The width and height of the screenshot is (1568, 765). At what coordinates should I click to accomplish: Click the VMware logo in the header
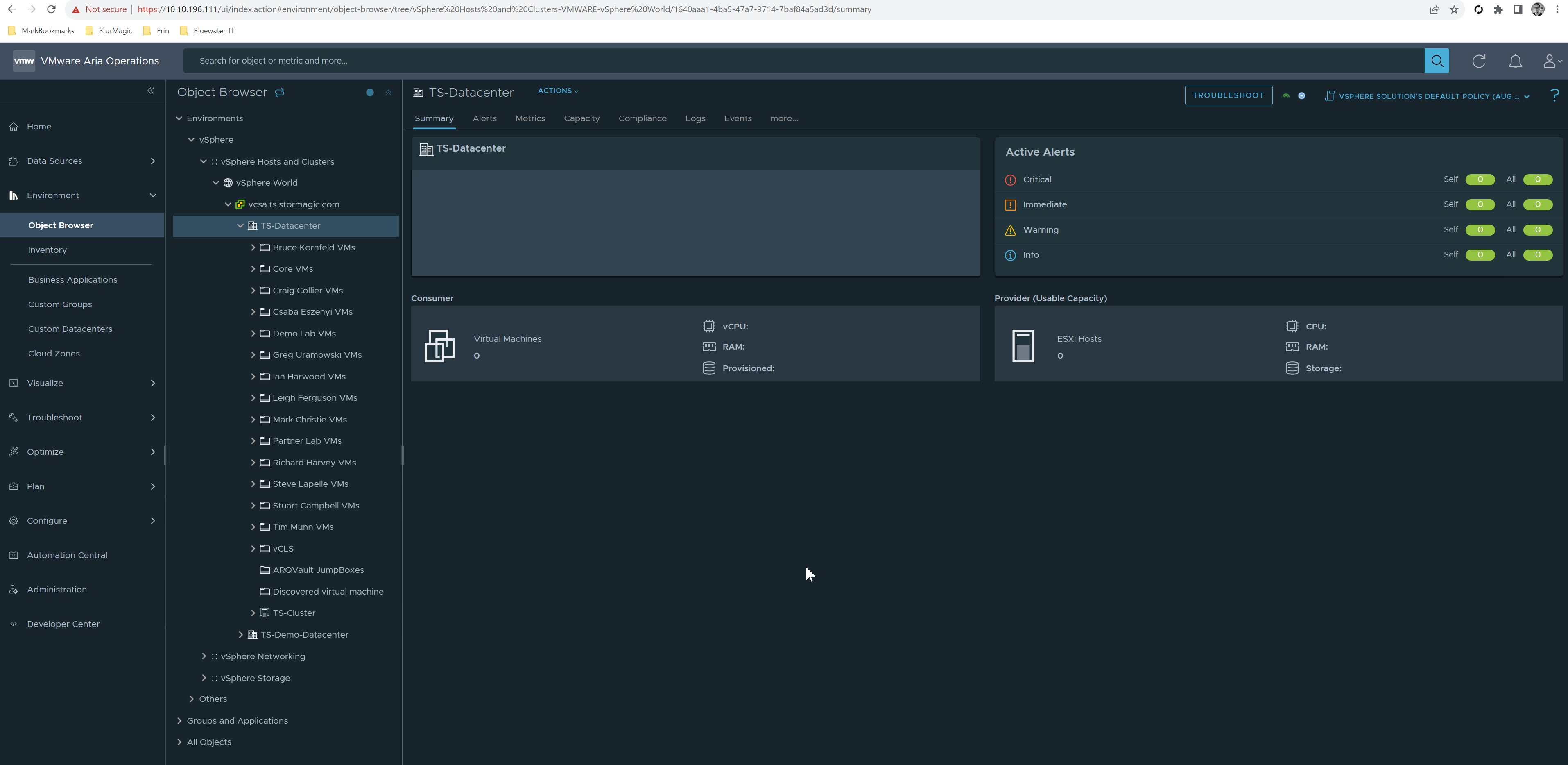(24, 61)
